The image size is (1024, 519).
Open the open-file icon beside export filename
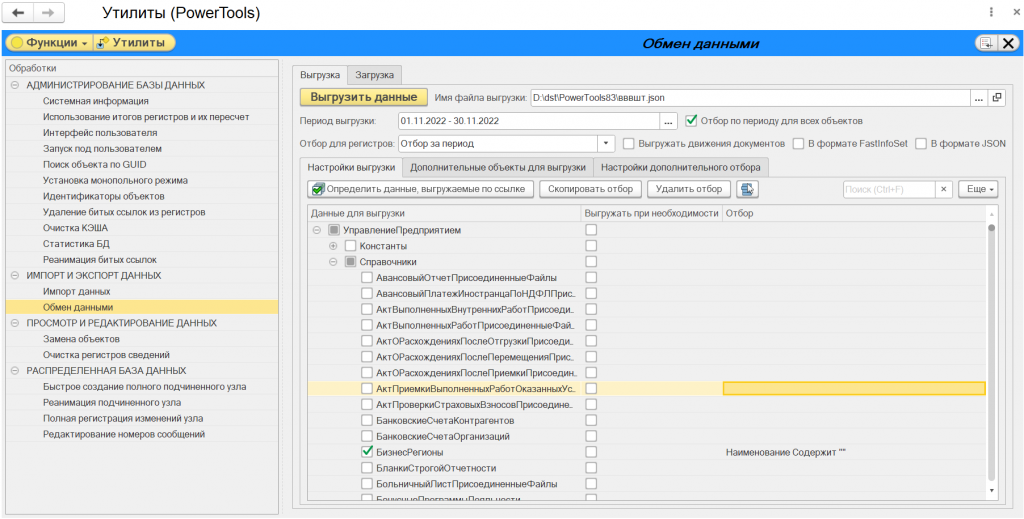click(996, 97)
